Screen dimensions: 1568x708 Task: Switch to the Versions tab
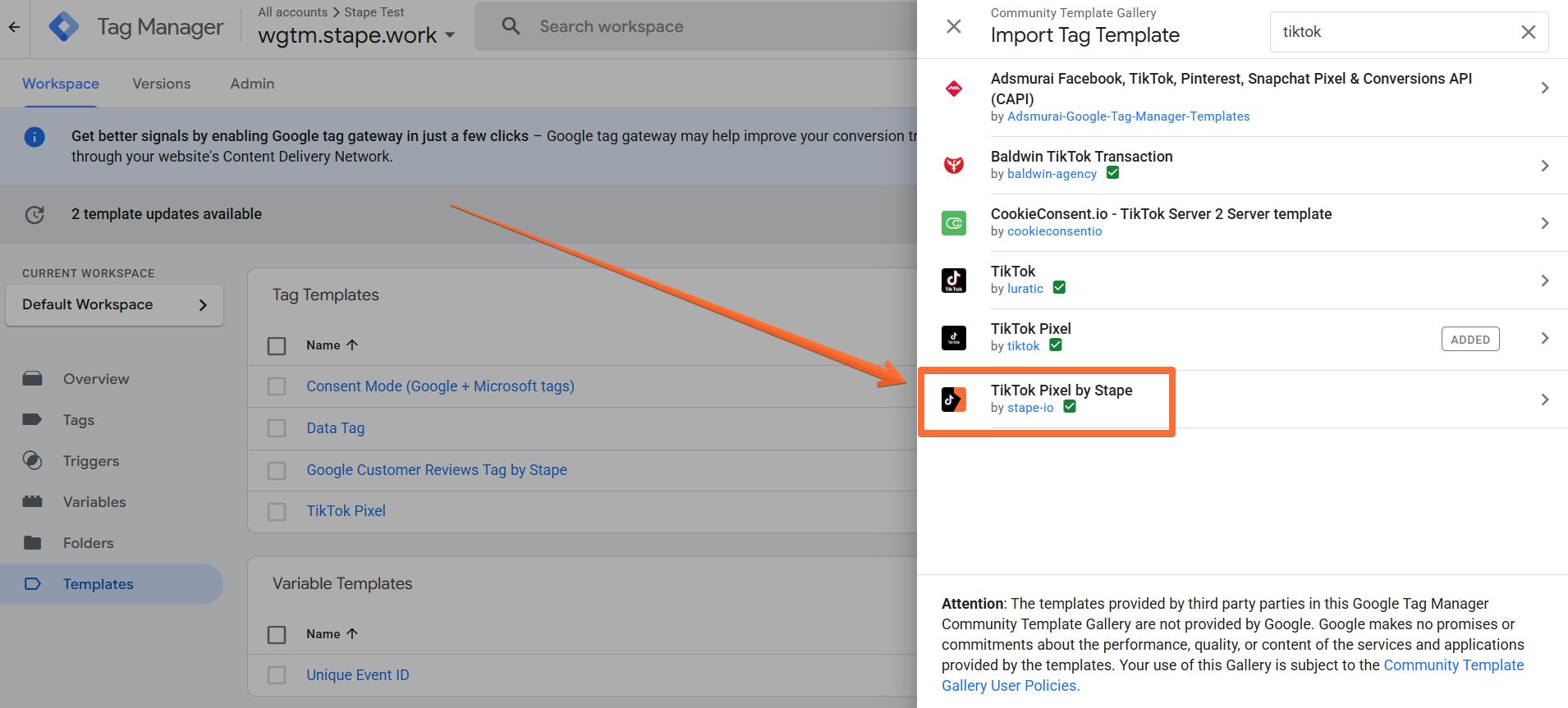pyautogui.click(x=162, y=84)
